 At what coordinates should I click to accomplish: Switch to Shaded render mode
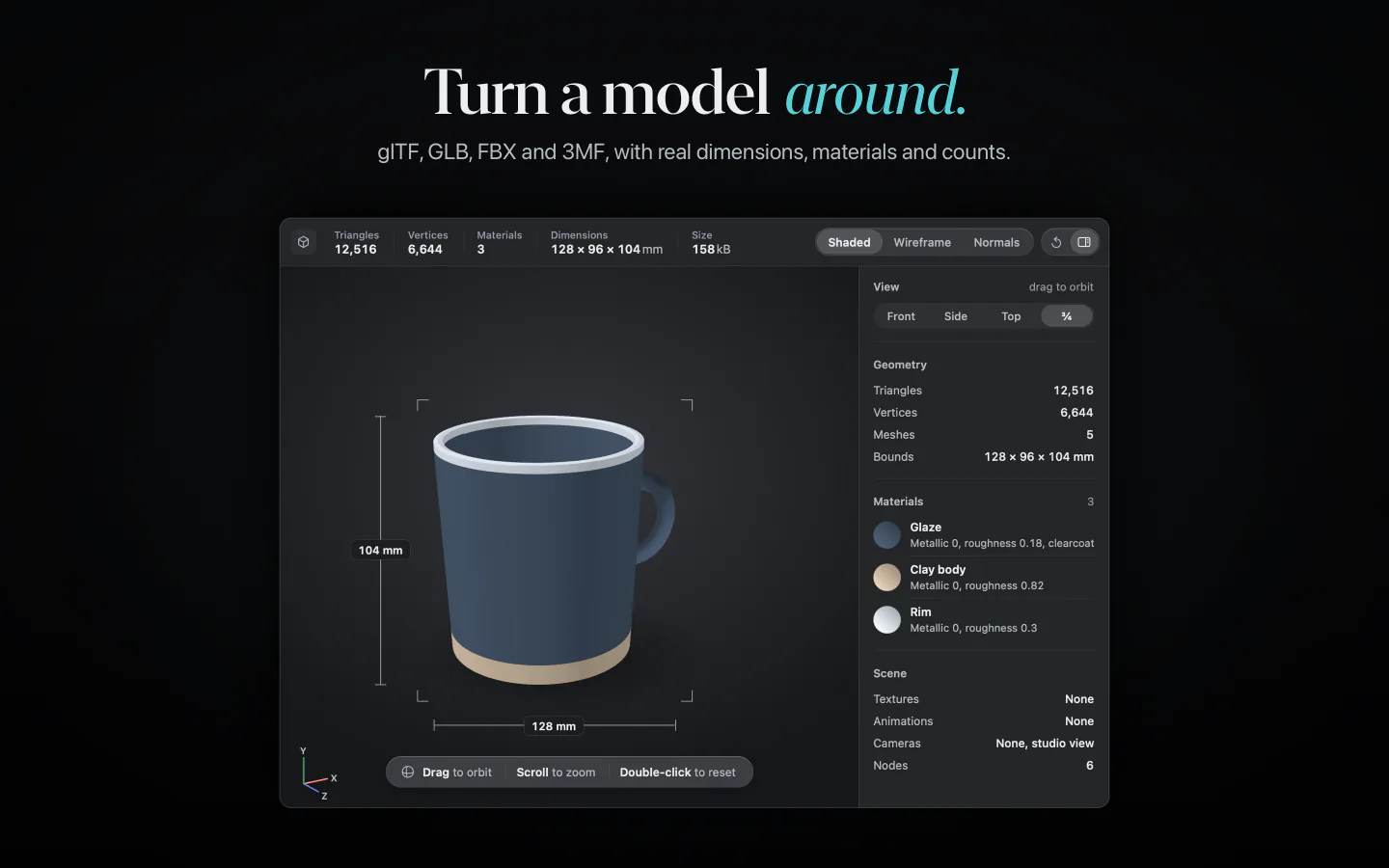849,242
